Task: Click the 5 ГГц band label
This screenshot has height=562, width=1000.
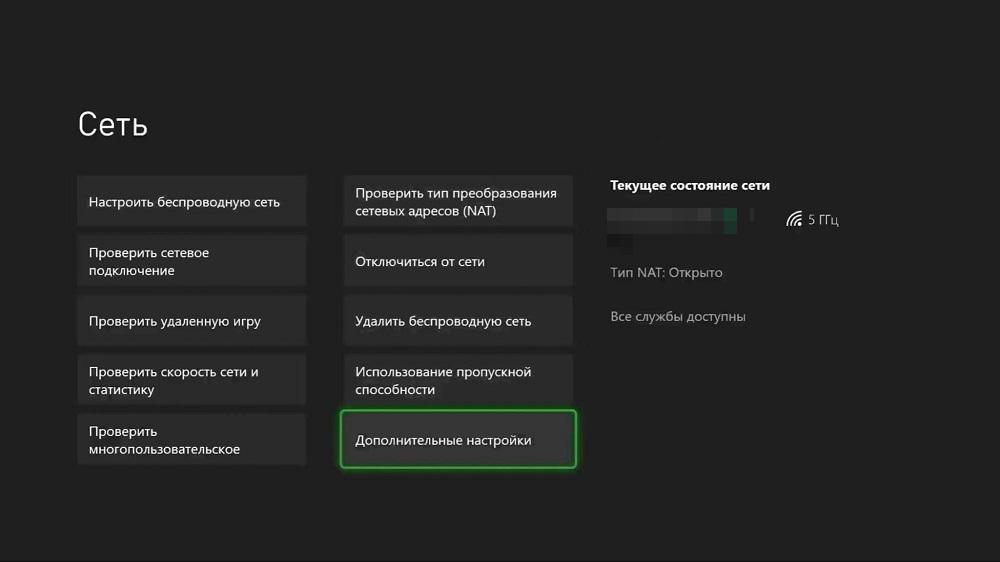Action: pyautogui.click(x=823, y=220)
